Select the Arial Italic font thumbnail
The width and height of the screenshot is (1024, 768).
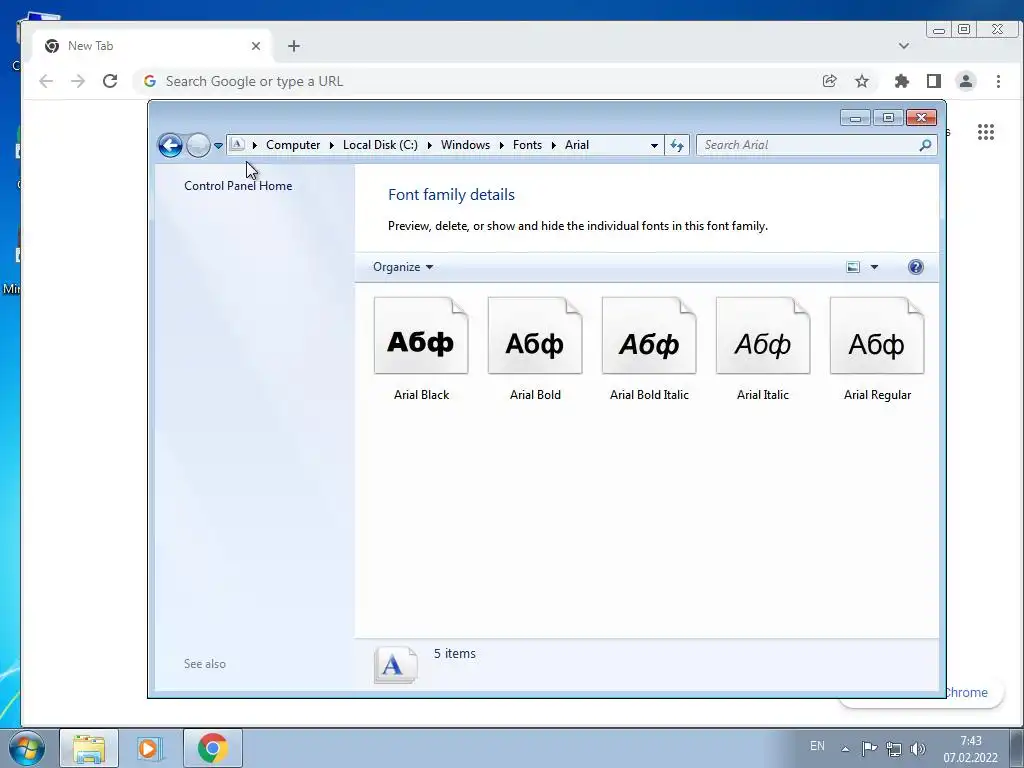coord(763,336)
